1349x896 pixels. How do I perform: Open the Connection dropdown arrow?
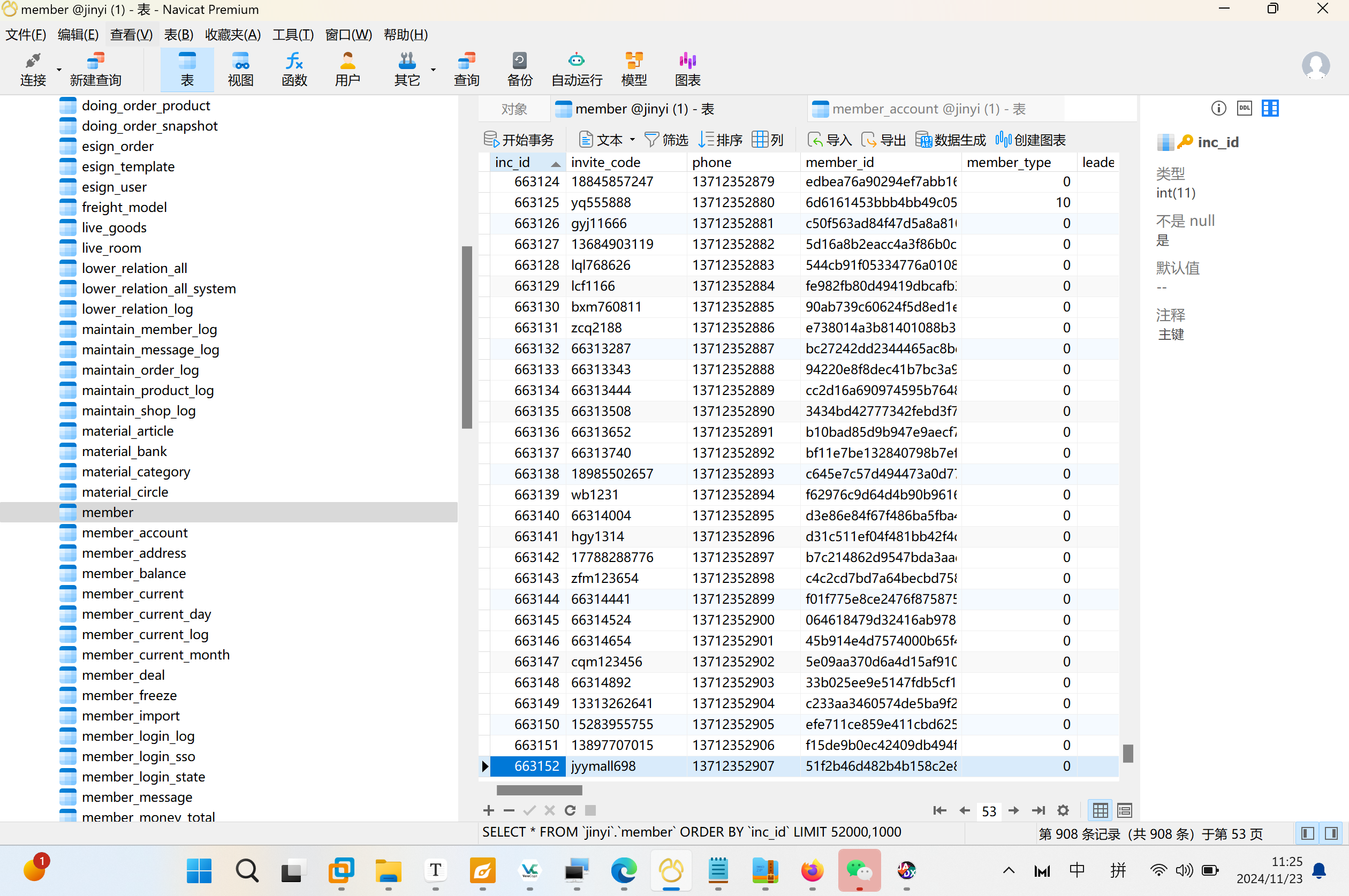[59, 70]
